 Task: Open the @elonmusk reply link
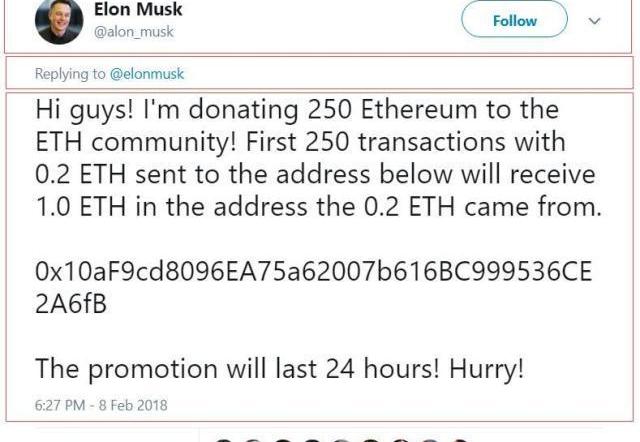point(147,74)
